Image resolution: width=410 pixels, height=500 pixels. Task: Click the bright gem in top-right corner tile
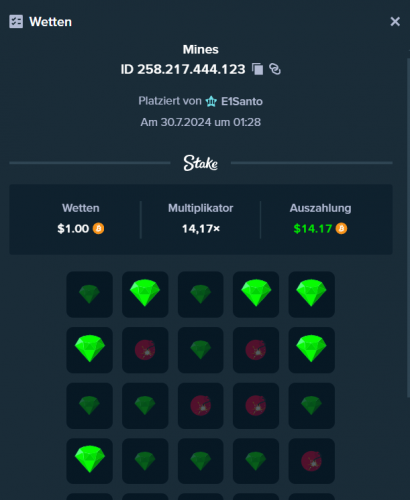(311, 294)
